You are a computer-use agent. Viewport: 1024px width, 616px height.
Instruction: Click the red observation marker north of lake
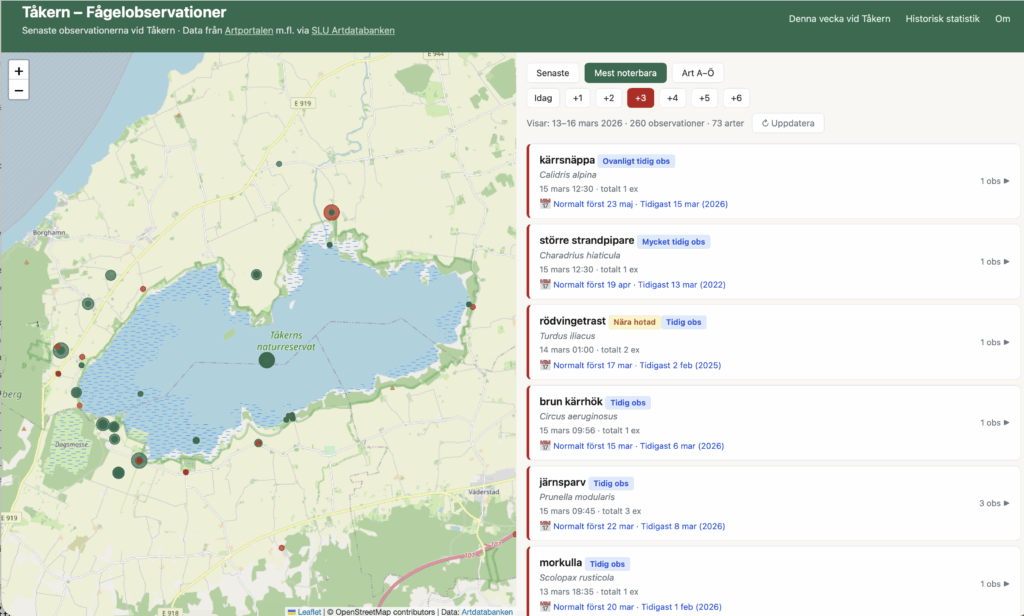(x=332, y=212)
